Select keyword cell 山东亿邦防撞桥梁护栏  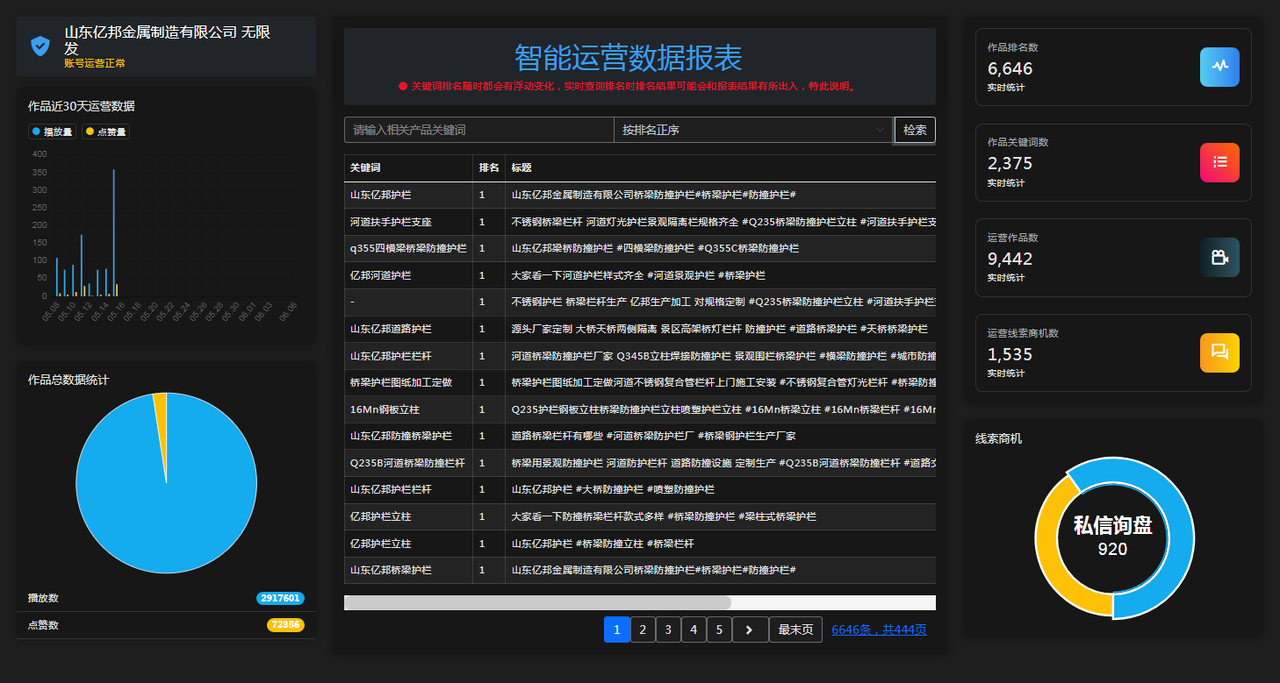pos(409,436)
